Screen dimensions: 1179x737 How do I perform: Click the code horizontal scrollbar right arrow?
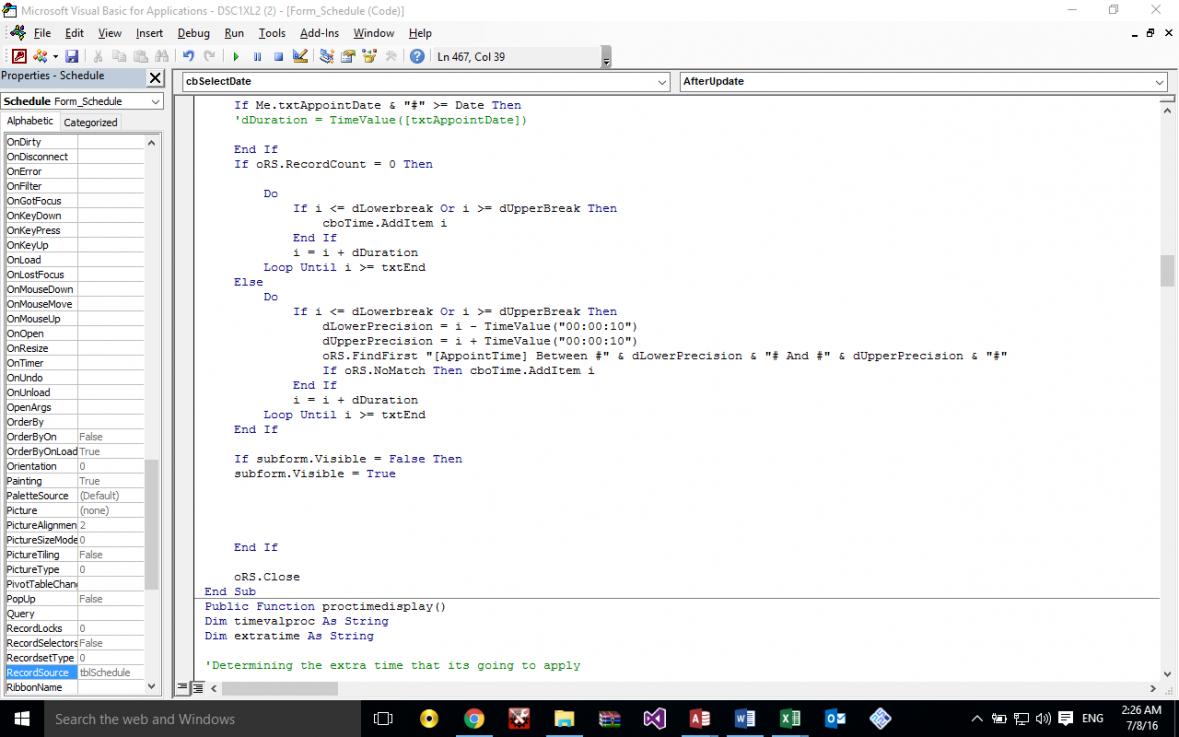point(1153,688)
